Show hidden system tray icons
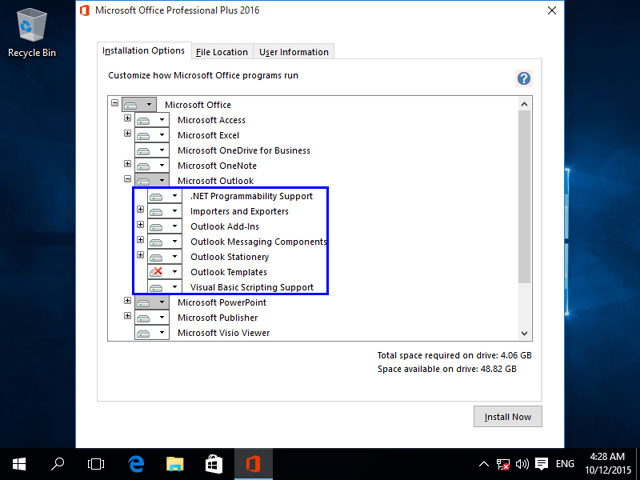This screenshot has height=480, width=640. pyautogui.click(x=484, y=464)
